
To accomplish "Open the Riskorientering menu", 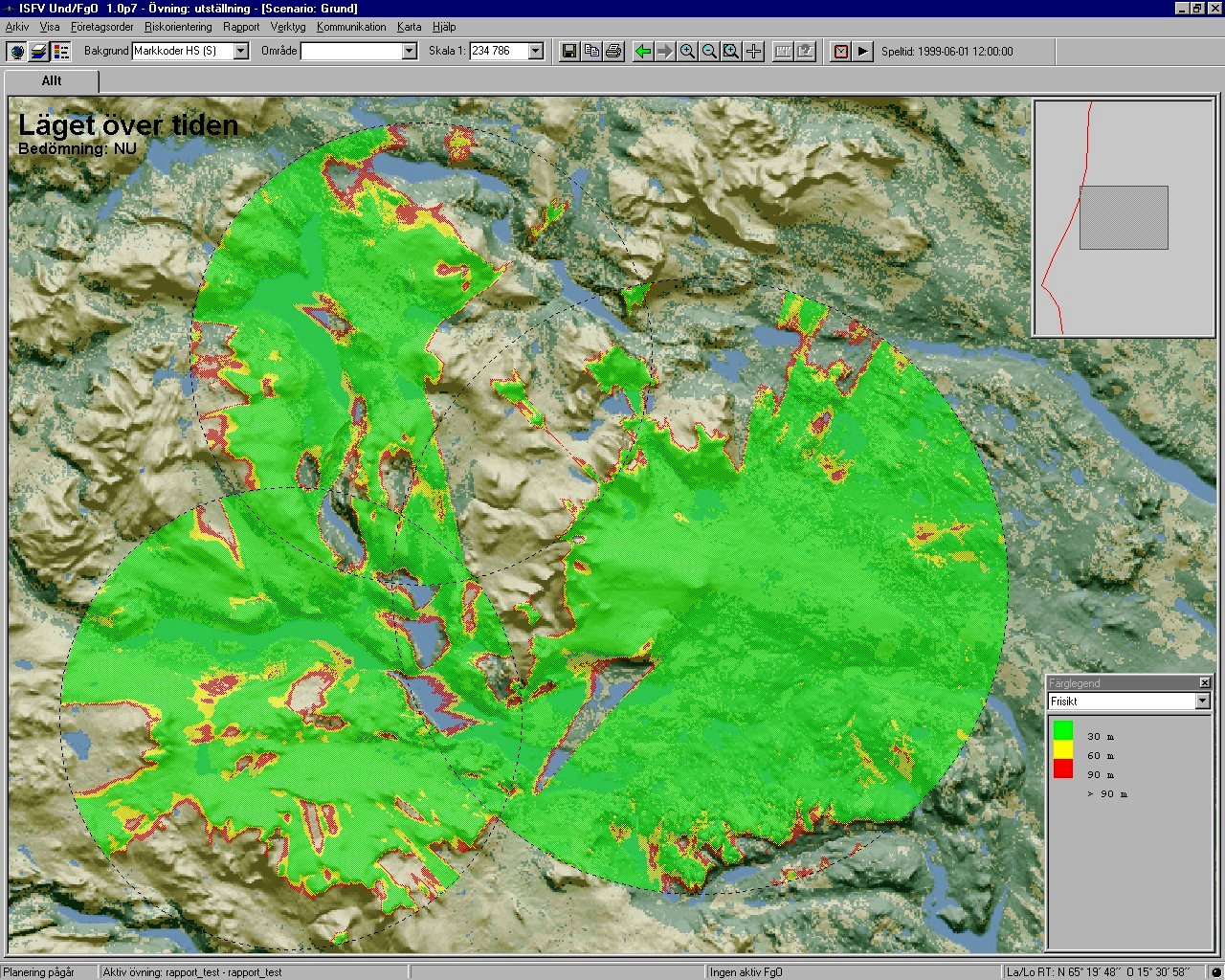I will (x=178, y=27).
